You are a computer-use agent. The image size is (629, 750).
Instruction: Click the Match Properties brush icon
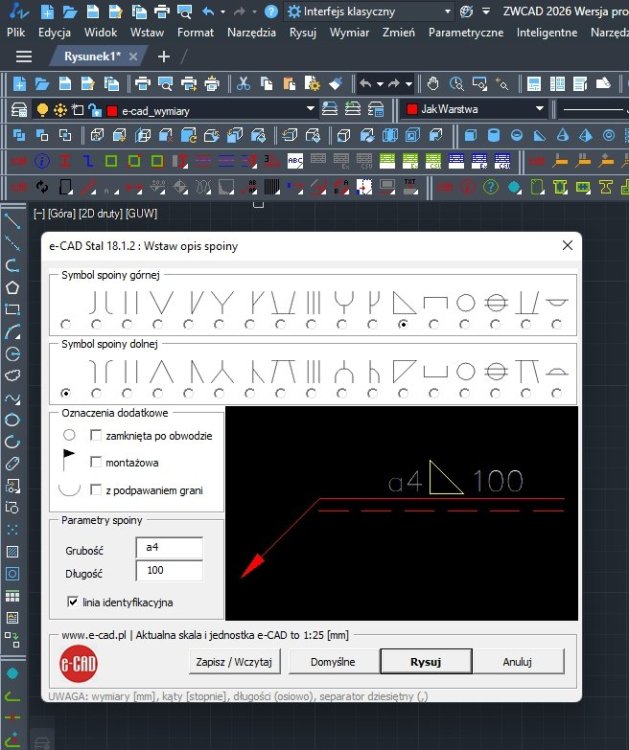coord(335,84)
